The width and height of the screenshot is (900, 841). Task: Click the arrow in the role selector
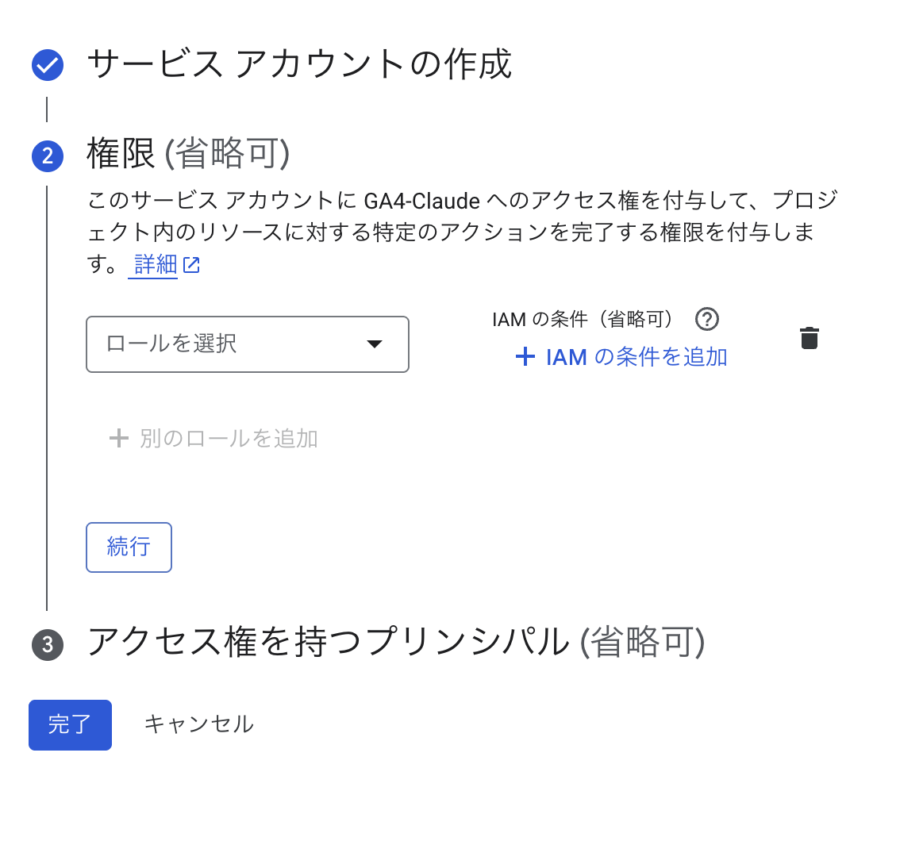click(x=374, y=344)
